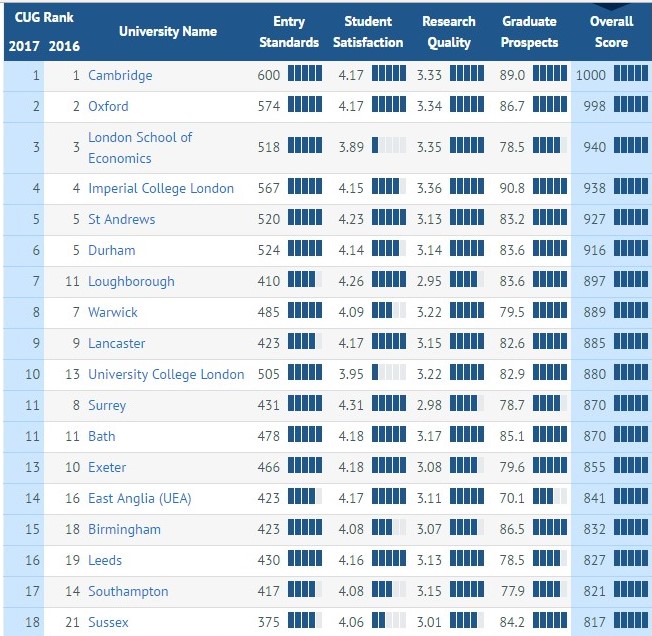
Task: Click Exeter 2017 rank value 13
Action: 32,467
